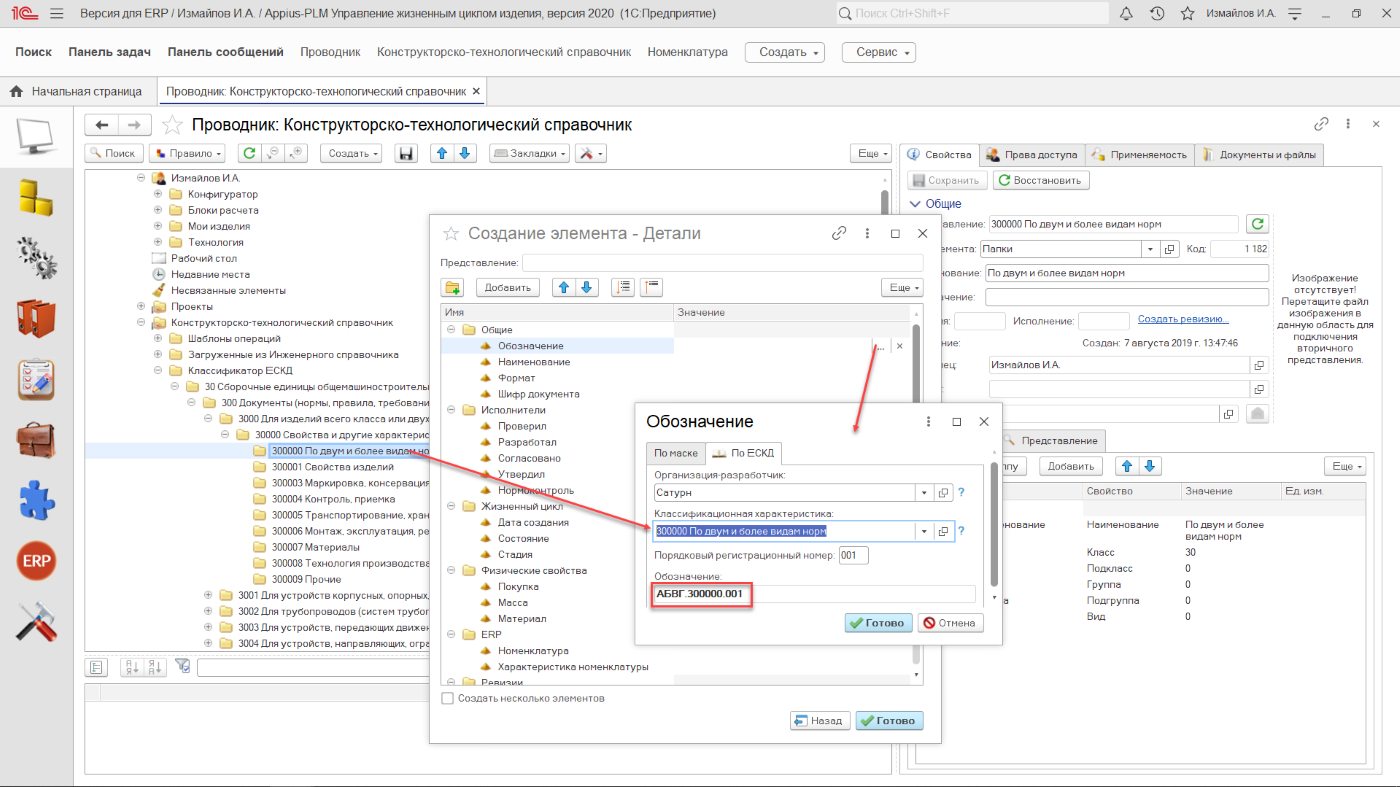
Task: Close the Проводник tab with X
Action: tap(477, 91)
